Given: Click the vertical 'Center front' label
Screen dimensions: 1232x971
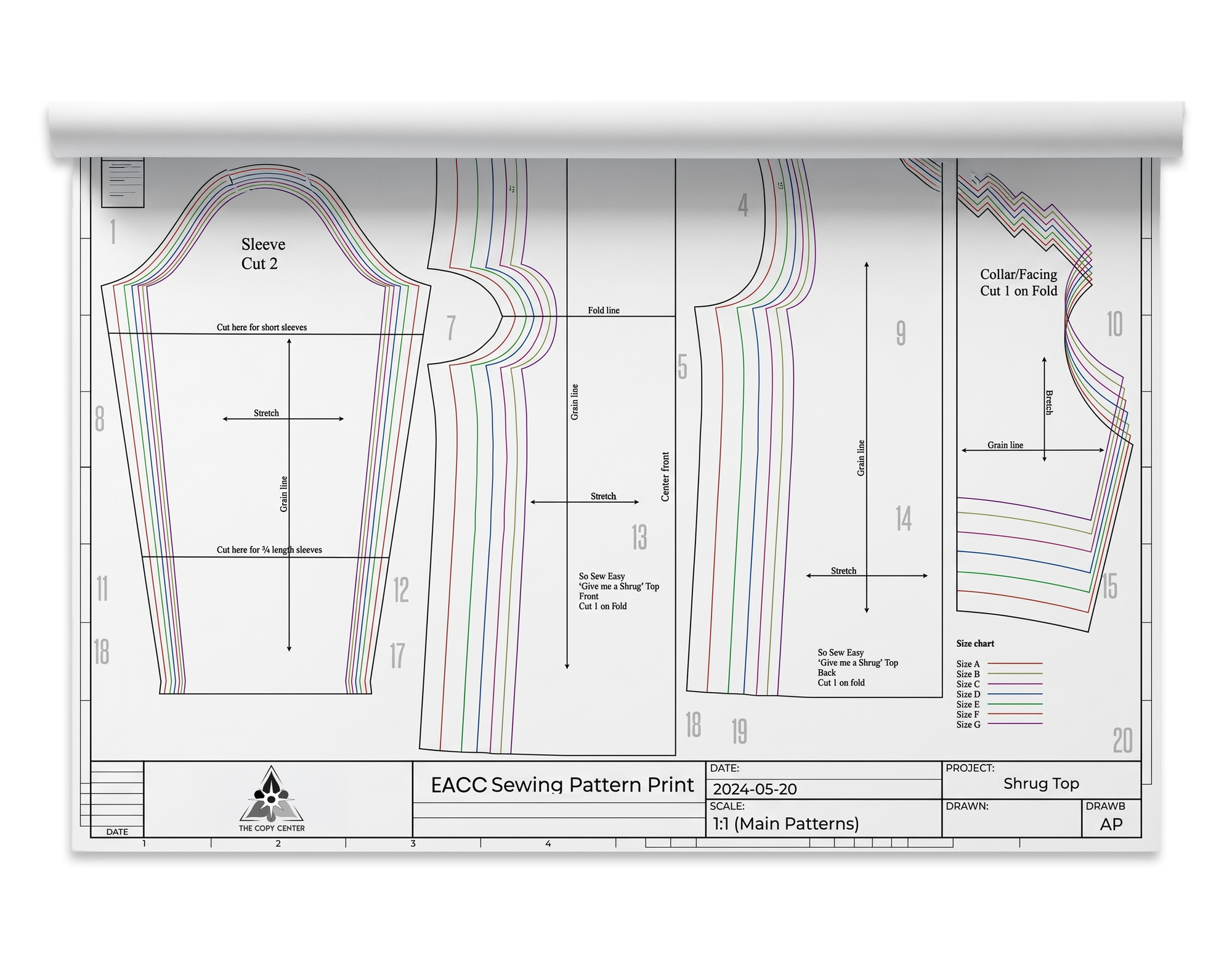Looking at the screenshot, I should [x=665, y=477].
